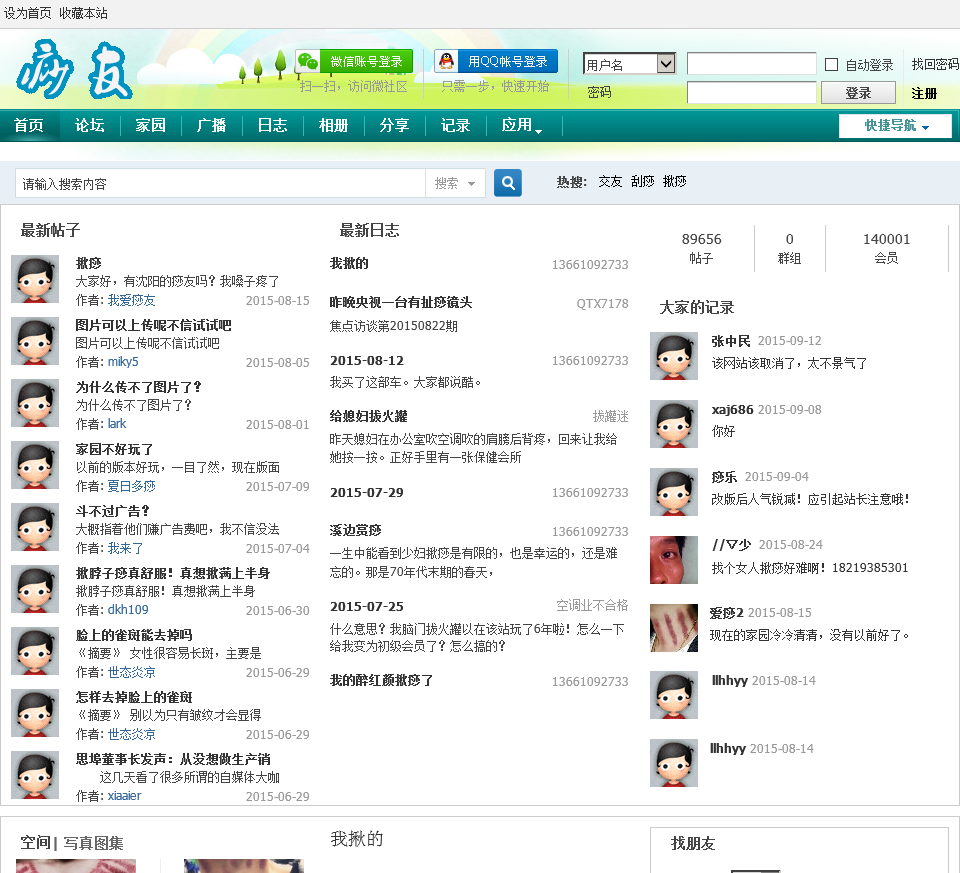Open avatar of the top post 揪痧

[x=35, y=279]
